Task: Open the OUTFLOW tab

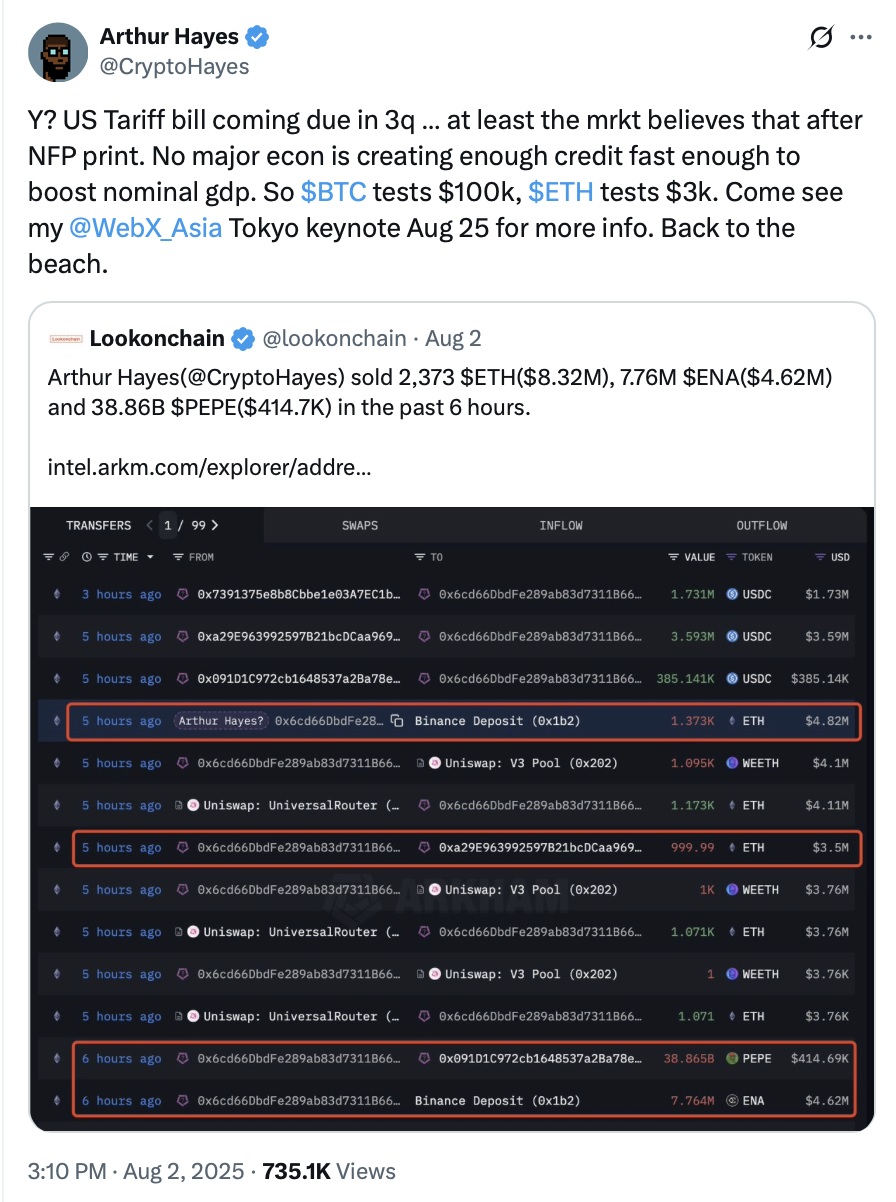Action: (762, 525)
